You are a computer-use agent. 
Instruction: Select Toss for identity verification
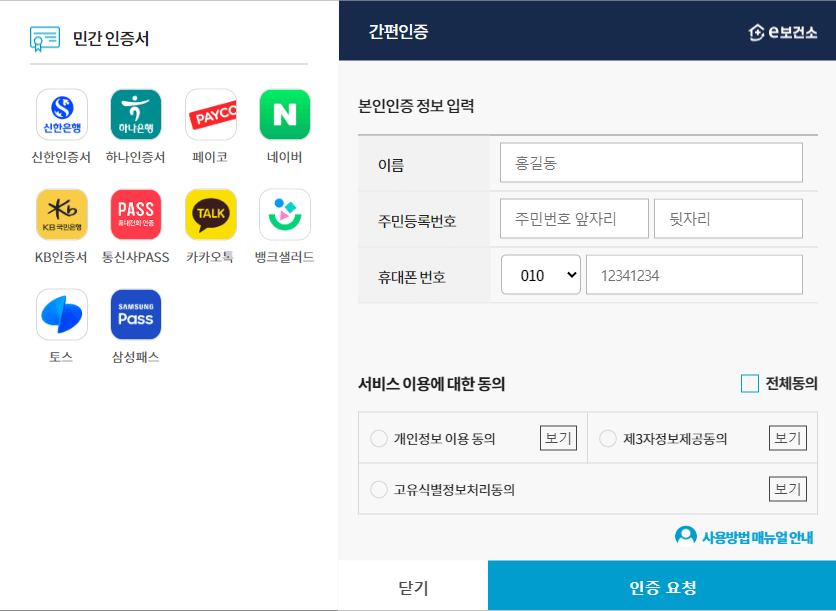tap(62, 314)
